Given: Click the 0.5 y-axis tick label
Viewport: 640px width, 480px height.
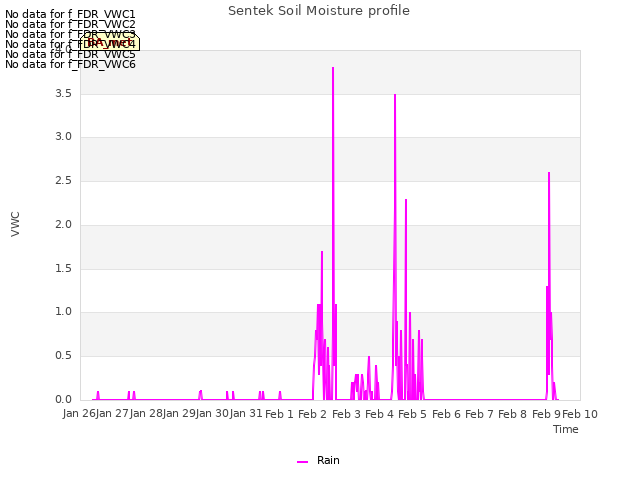Looking at the screenshot, I should 63,356.
